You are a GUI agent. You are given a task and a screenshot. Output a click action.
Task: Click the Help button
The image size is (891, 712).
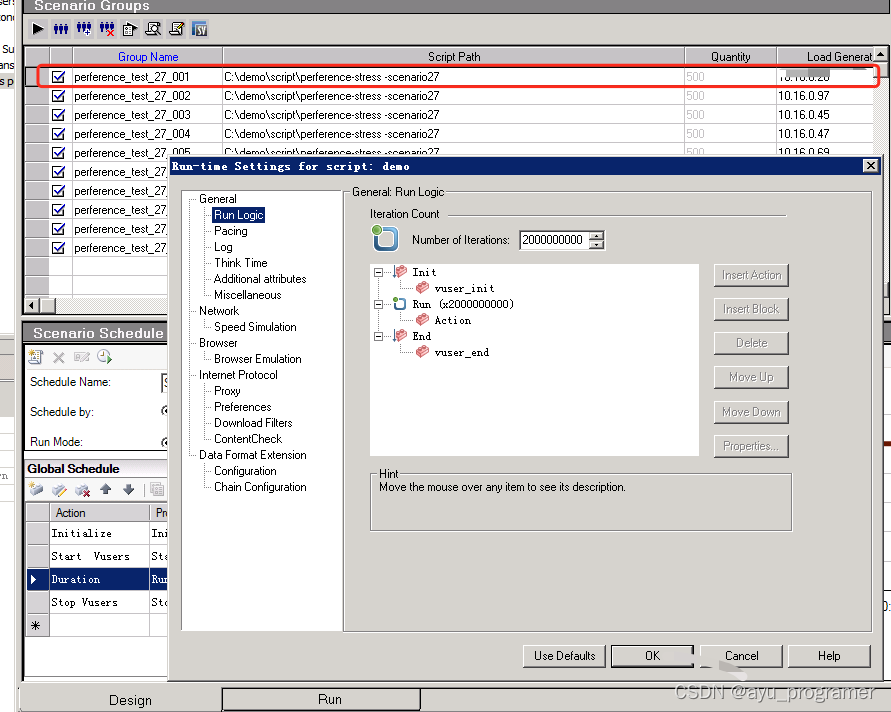(829, 656)
